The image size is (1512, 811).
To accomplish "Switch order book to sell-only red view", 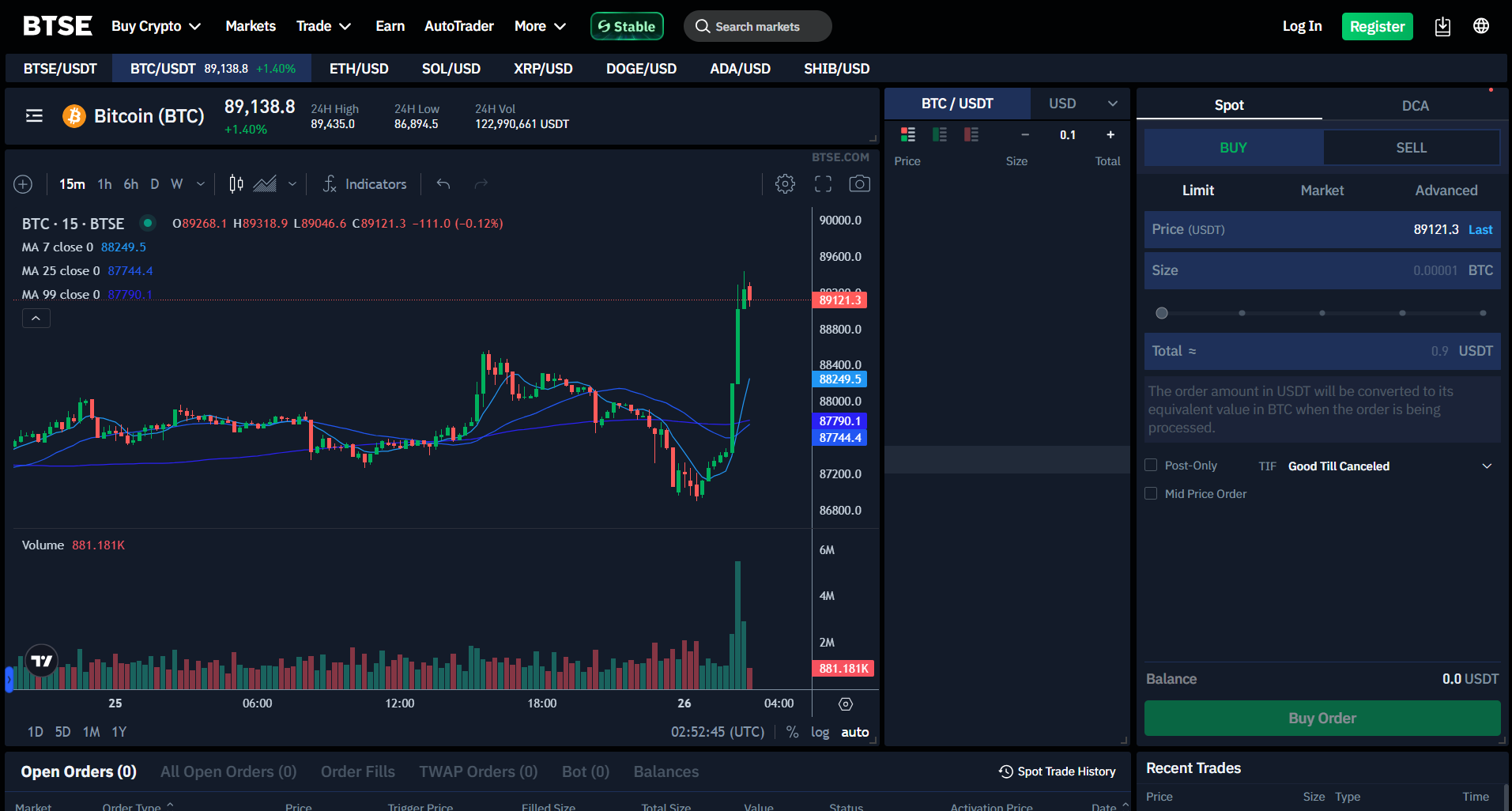I will (971, 134).
